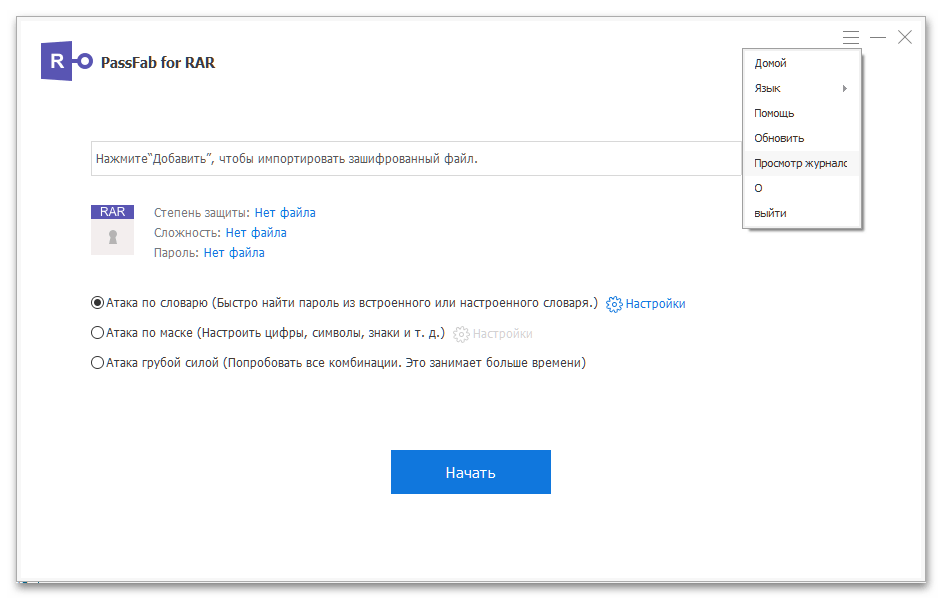Open the hamburger menu icon
The image size is (942, 599).
(x=850, y=37)
